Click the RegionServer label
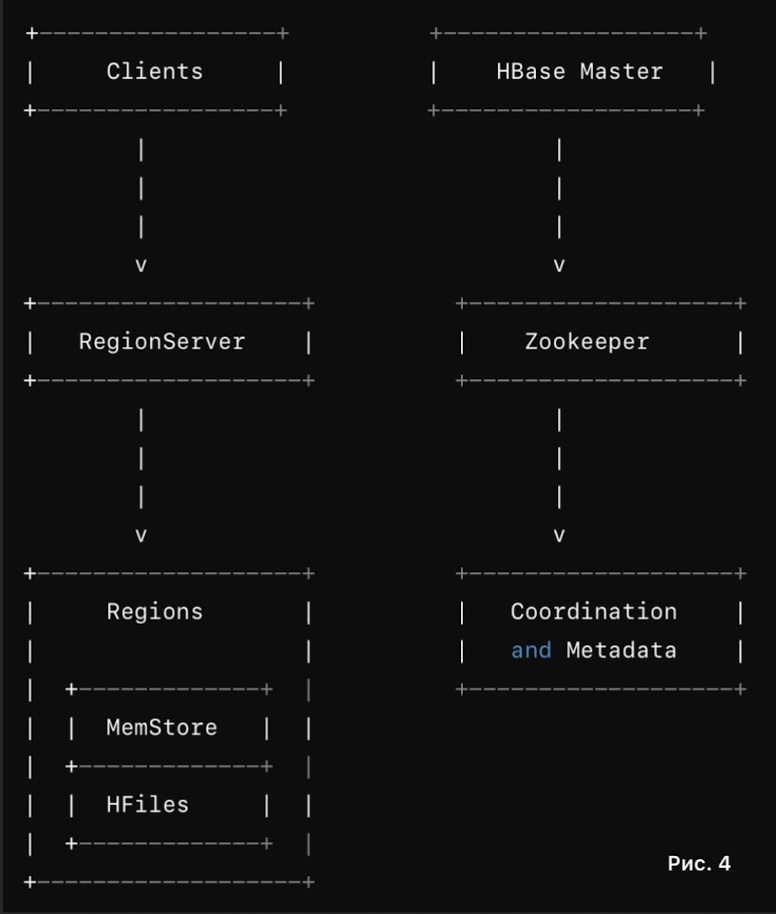Image resolution: width=776 pixels, height=914 pixels. 161,341
